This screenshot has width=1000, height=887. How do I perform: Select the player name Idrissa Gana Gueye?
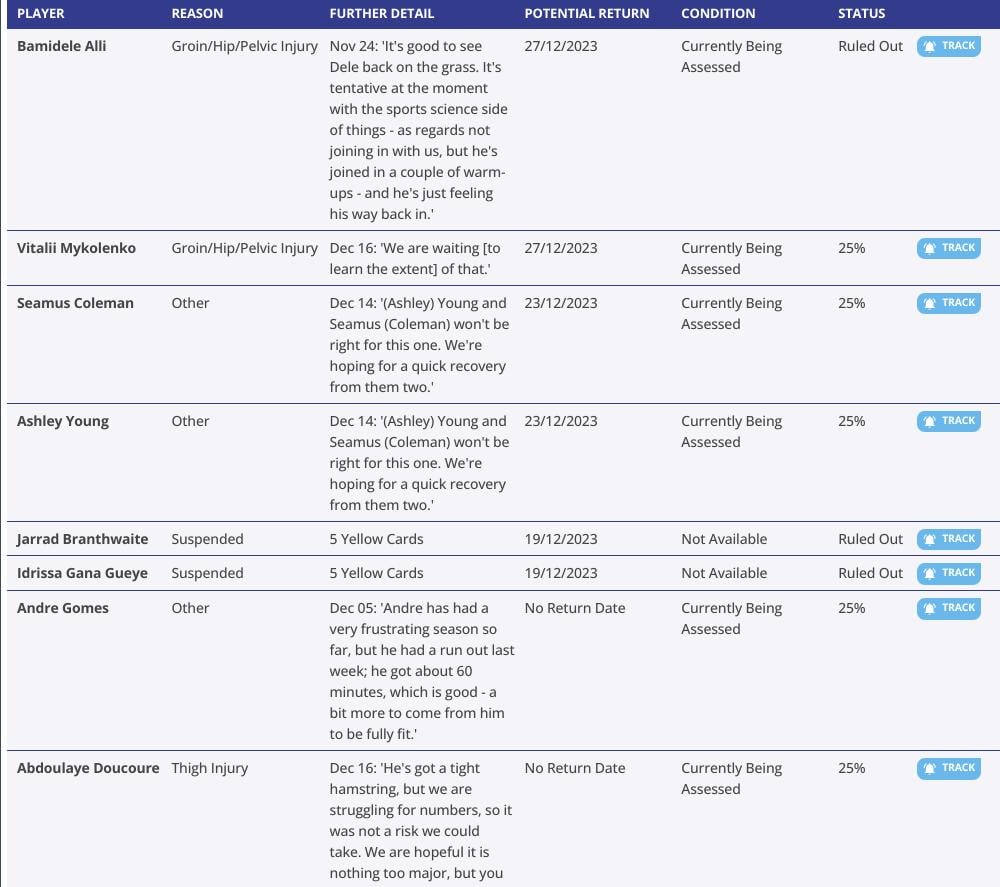click(82, 573)
